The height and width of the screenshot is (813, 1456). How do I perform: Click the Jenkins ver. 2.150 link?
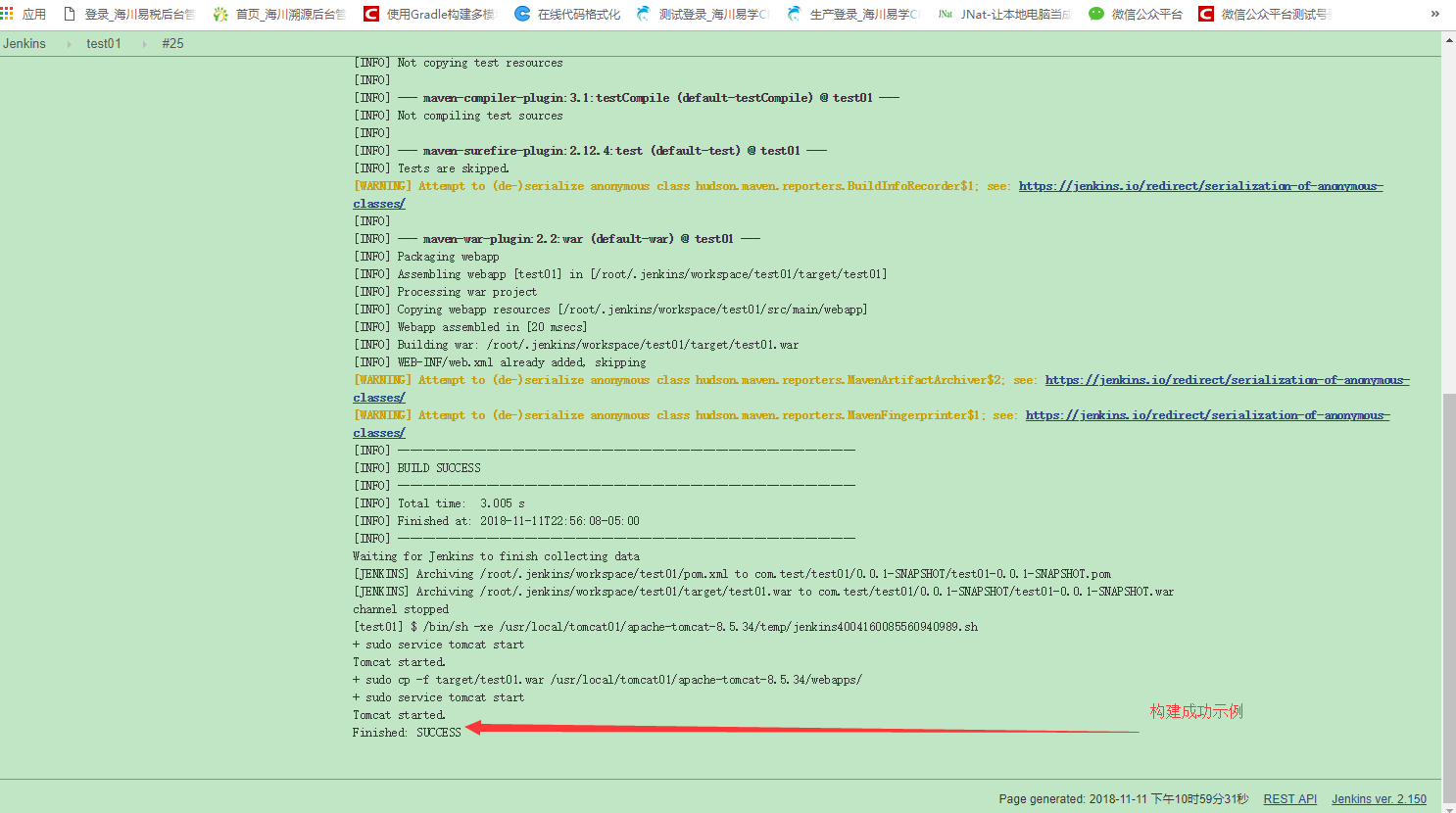pyautogui.click(x=1379, y=799)
